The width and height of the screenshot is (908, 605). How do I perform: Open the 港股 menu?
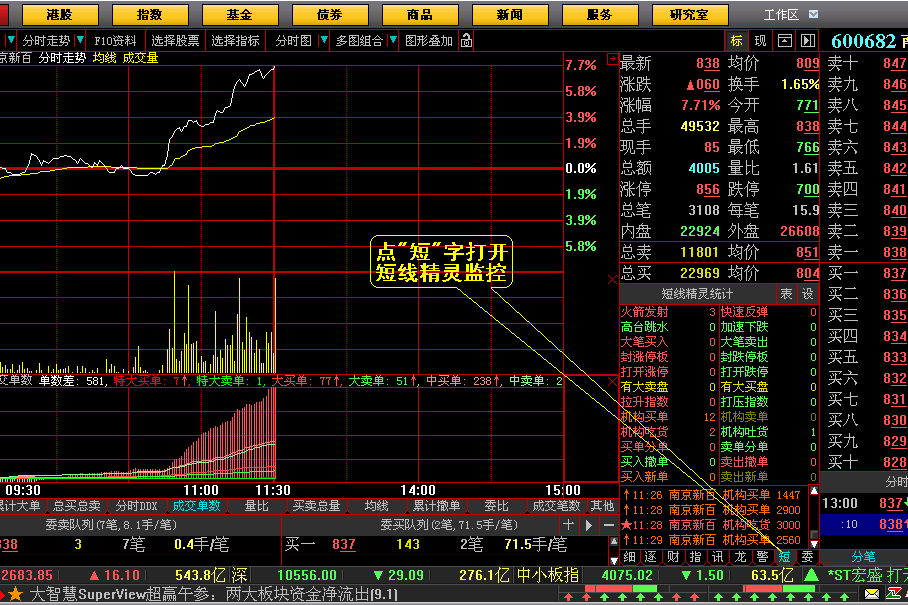[x=60, y=14]
